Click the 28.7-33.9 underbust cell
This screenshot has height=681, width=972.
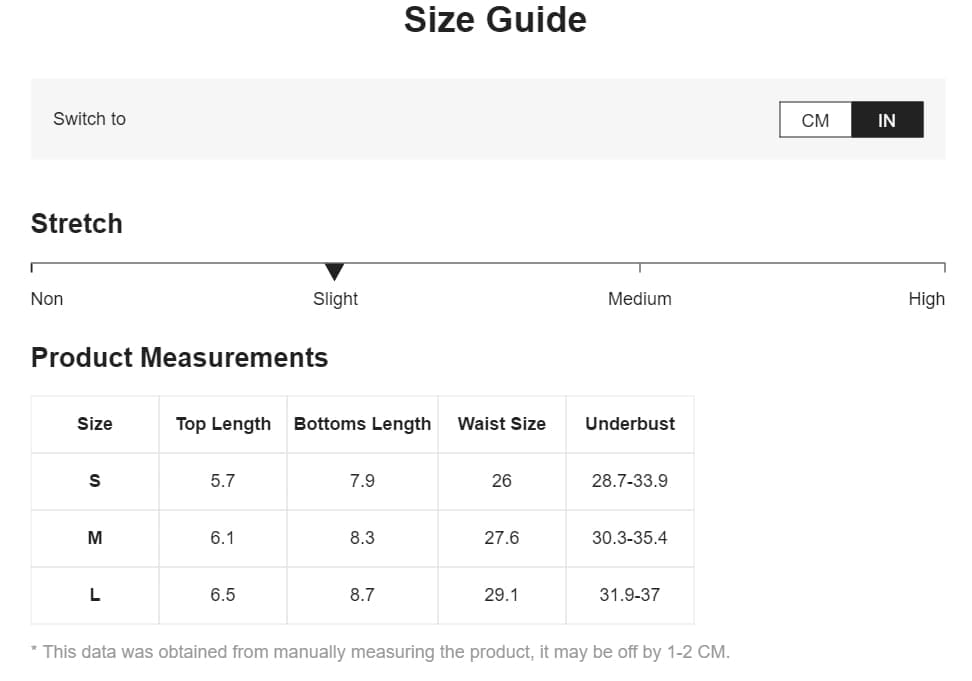click(x=630, y=481)
